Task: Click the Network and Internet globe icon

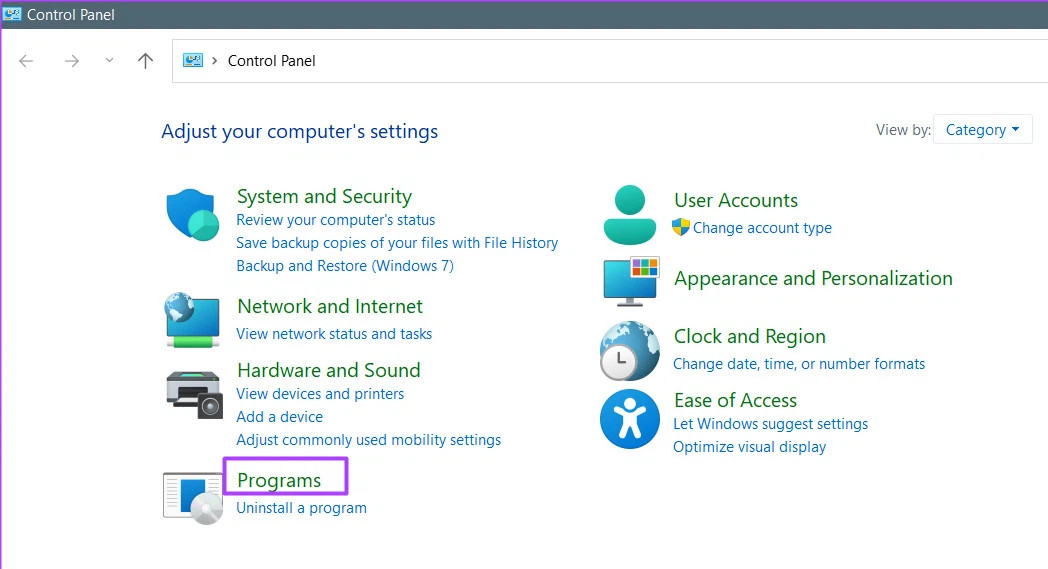Action: pyautogui.click(x=192, y=320)
